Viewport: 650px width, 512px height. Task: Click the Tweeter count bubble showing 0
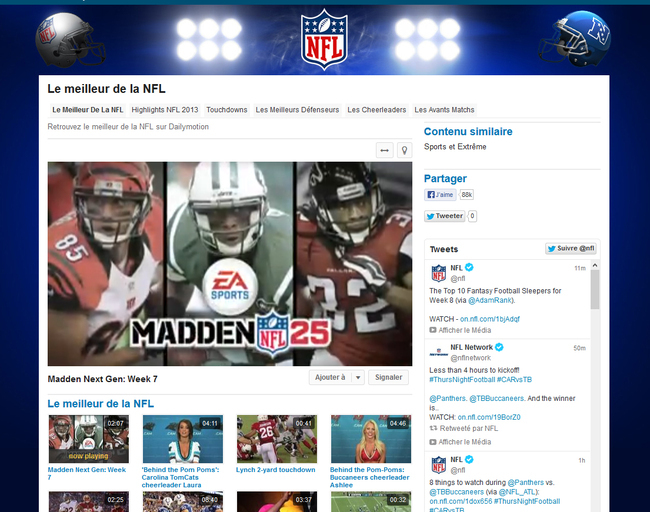tap(472, 216)
